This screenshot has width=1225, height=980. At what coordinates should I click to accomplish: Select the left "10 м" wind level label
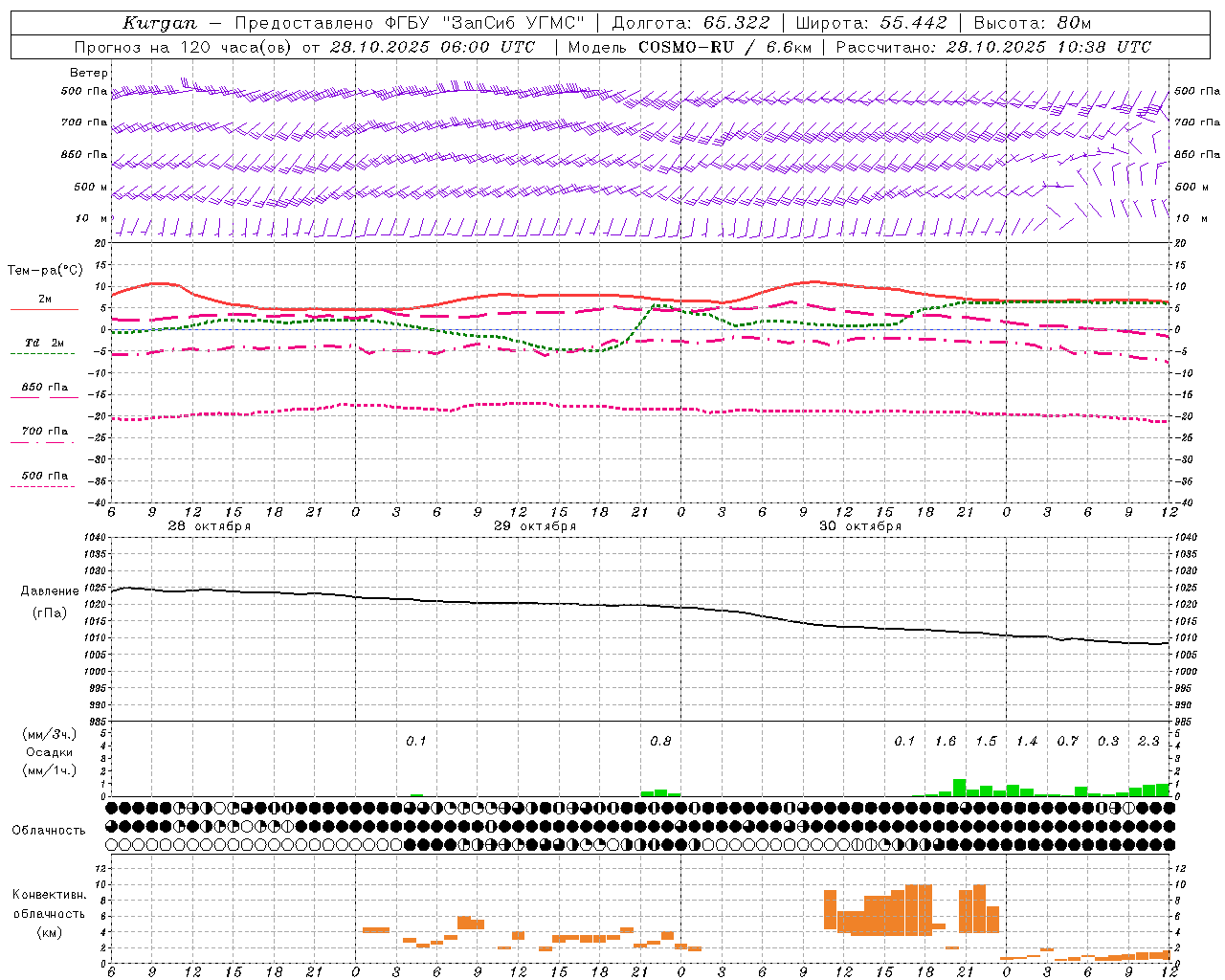coord(92,218)
